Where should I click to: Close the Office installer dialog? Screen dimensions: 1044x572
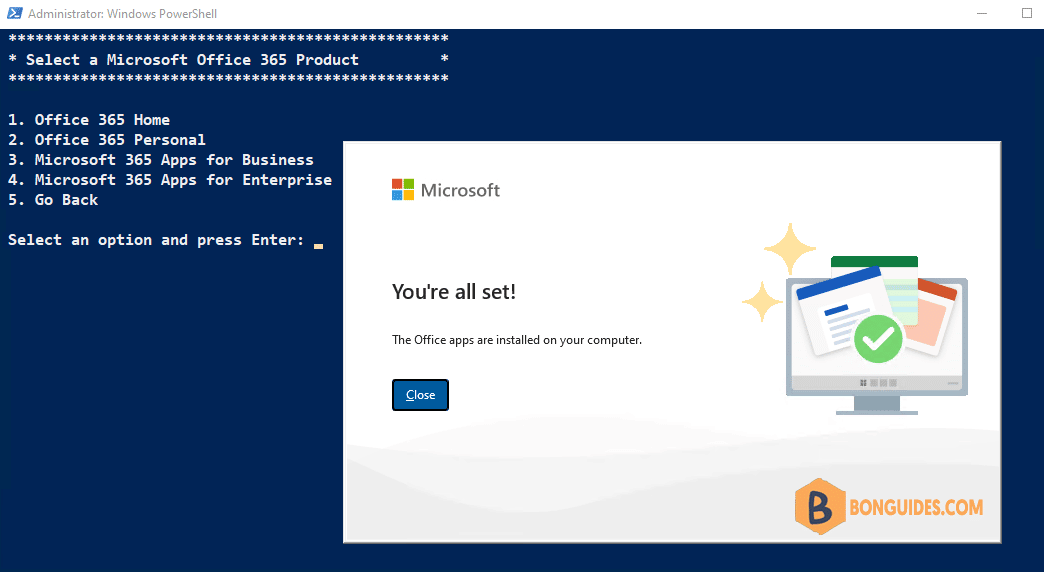pos(420,395)
